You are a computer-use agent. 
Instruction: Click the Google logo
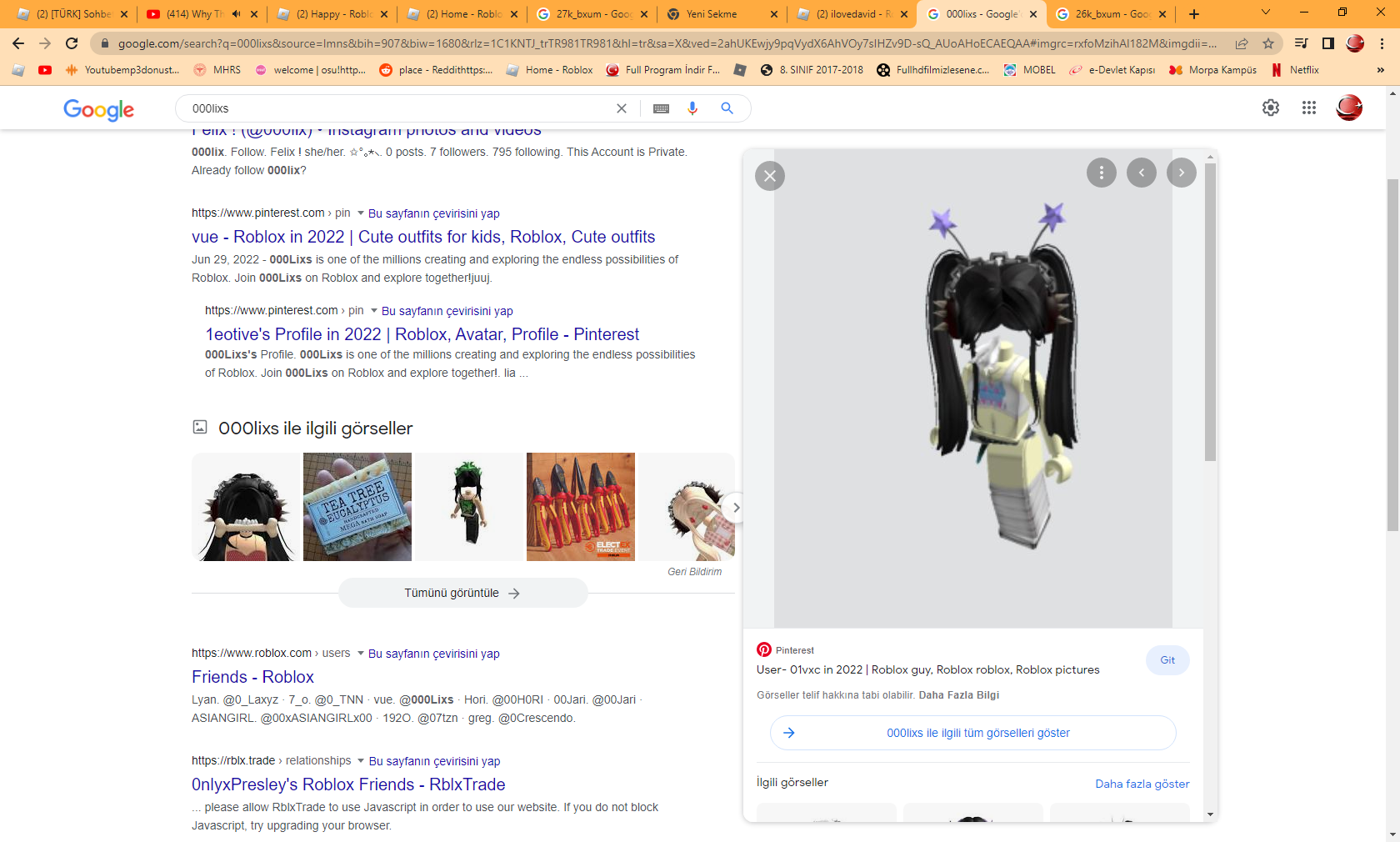(98, 109)
